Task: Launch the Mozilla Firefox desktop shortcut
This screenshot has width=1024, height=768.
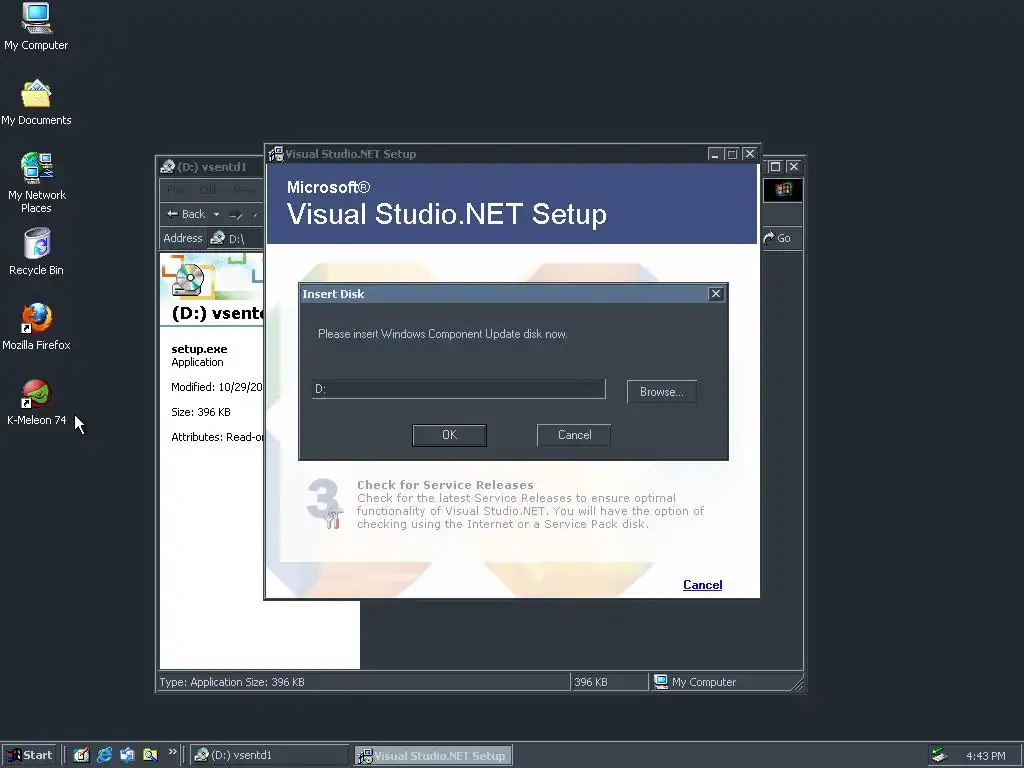Action: pyautogui.click(x=37, y=327)
